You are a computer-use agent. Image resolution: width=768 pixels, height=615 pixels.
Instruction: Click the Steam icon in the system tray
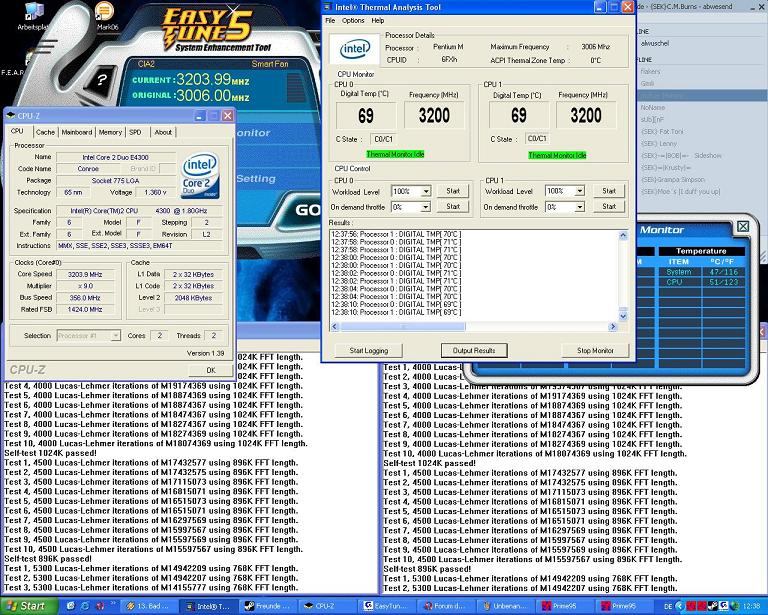(x=713, y=606)
